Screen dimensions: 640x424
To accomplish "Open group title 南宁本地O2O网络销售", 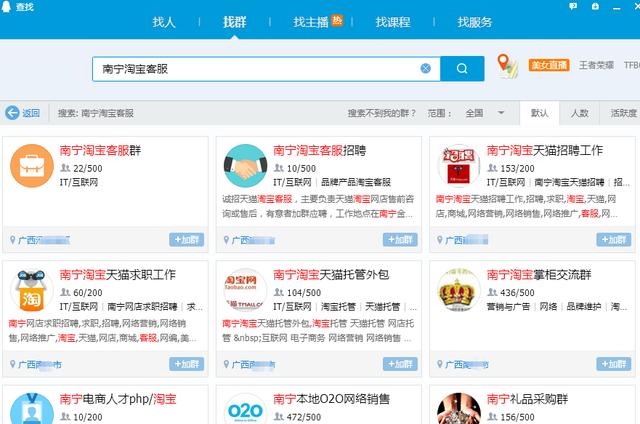I will [x=331, y=399].
